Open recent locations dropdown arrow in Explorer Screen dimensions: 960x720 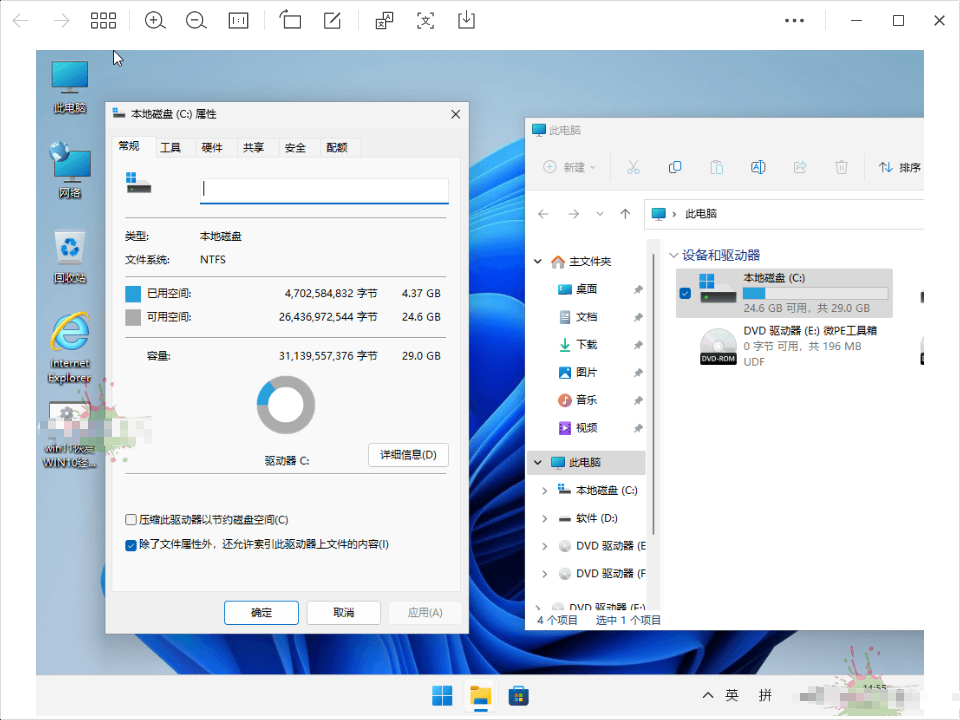tap(600, 214)
